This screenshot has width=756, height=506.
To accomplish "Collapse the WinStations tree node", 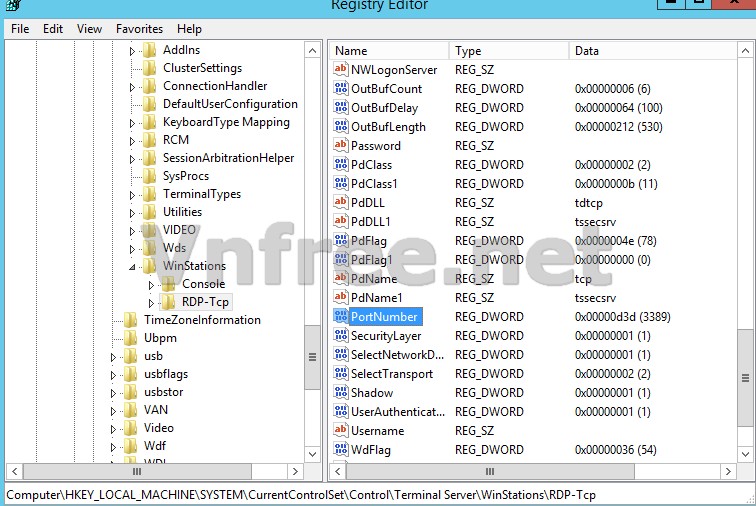I will coord(132,267).
